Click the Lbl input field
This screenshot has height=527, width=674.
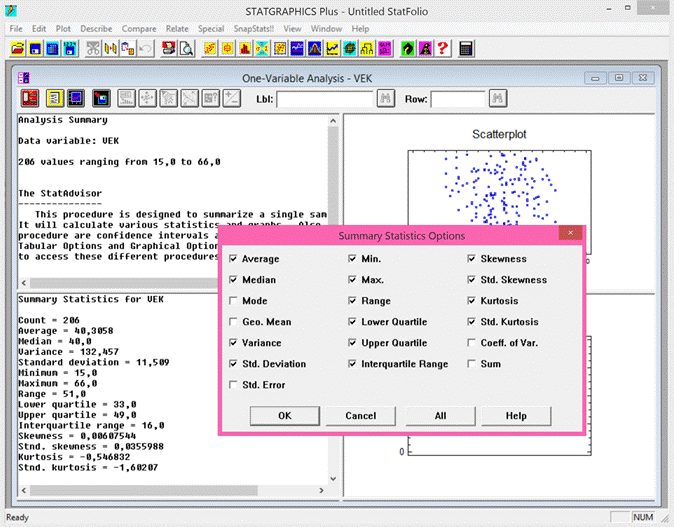tap(325, 99)
